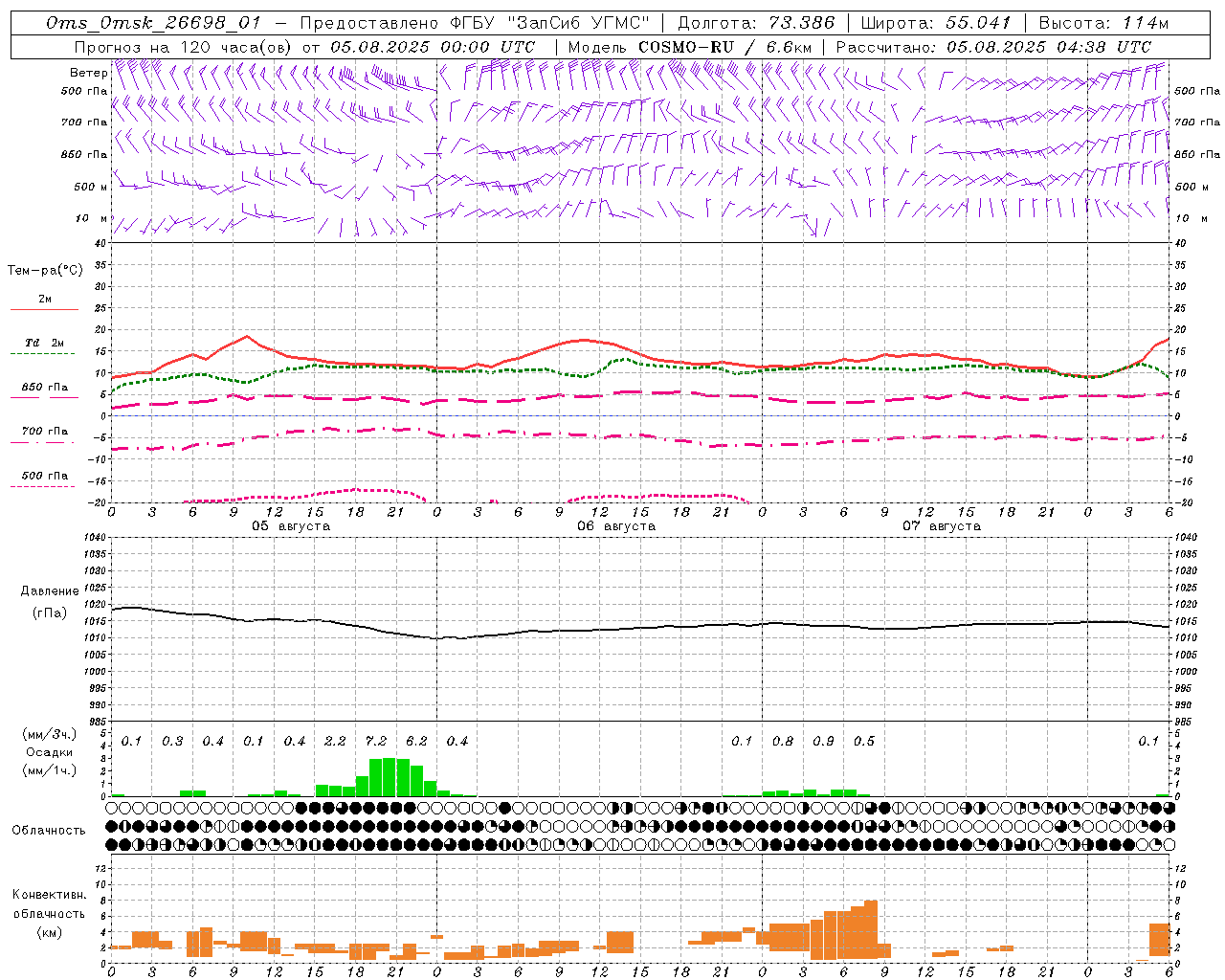This screenshot has height=980, width=1225.
Task: Click the 6.2 precipitation amount value
Action: [416, 742]
